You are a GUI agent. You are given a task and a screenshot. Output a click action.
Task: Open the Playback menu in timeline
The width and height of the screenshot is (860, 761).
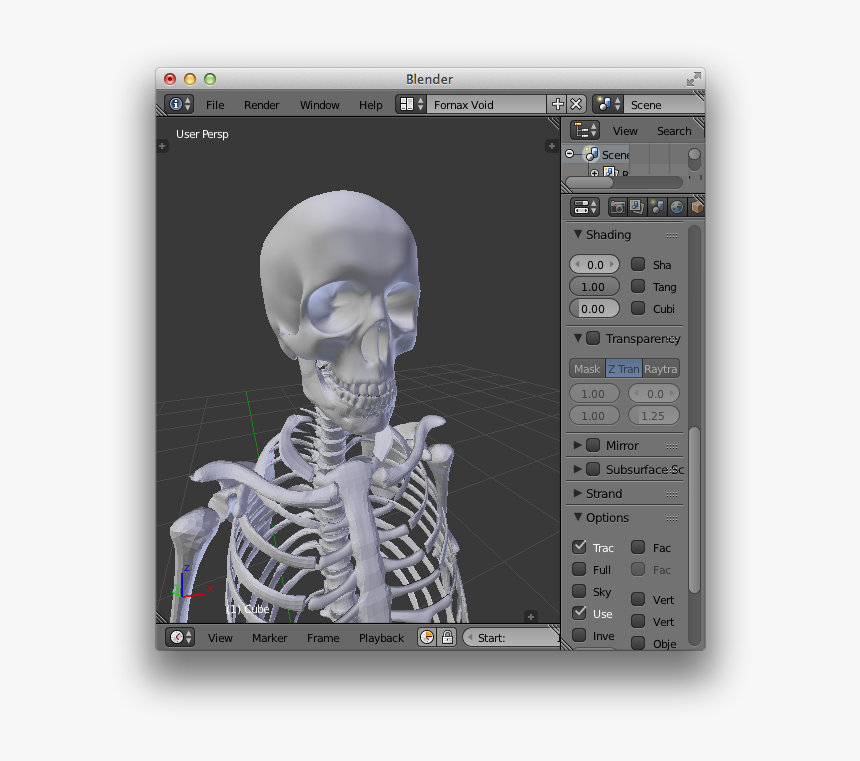[381, 638]
